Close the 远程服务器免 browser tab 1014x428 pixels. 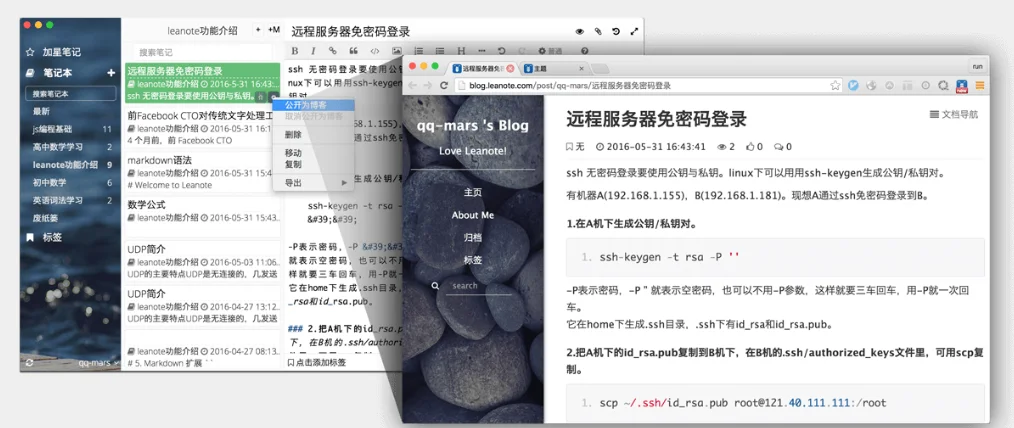[x=510, y=68]
